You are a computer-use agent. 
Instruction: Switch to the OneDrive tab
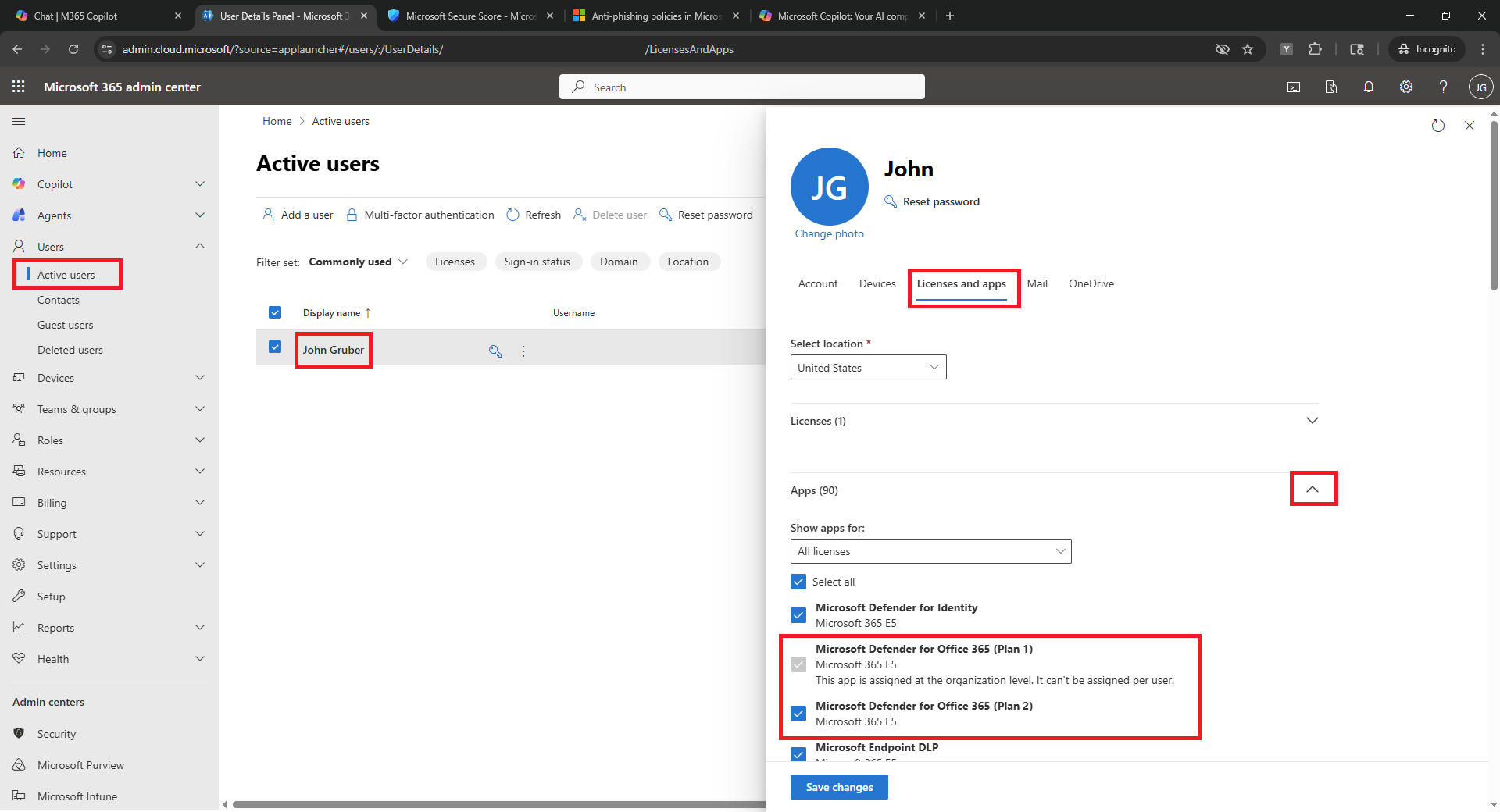click(1091, 283)
